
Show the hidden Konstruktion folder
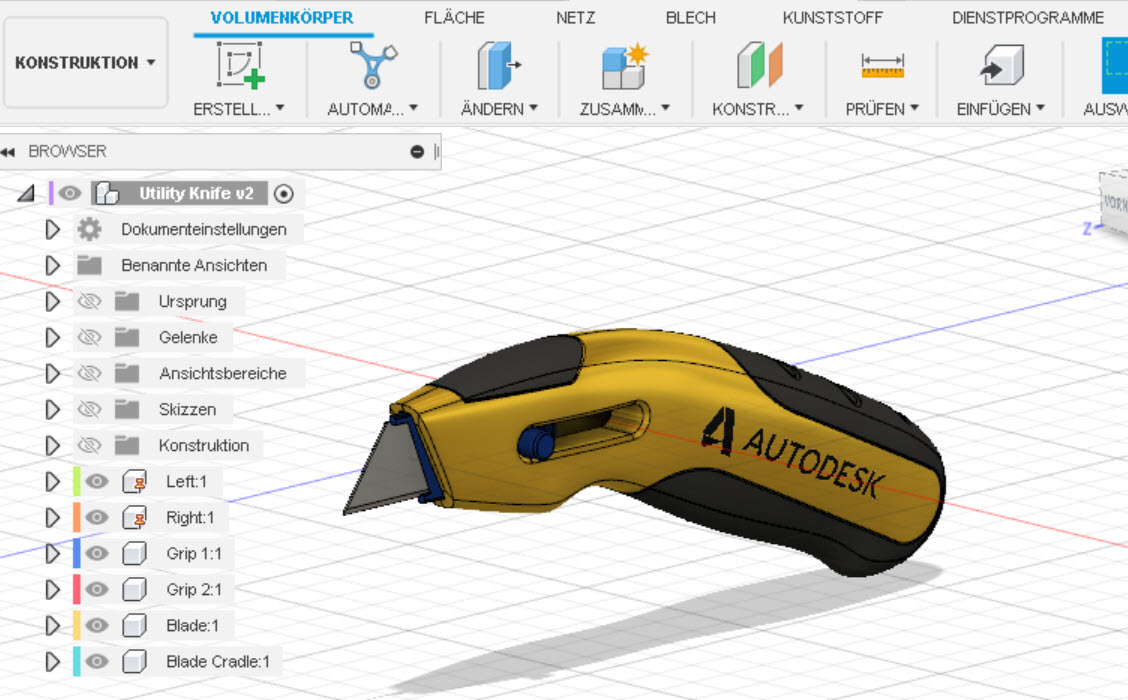click(x=89, y=445)
